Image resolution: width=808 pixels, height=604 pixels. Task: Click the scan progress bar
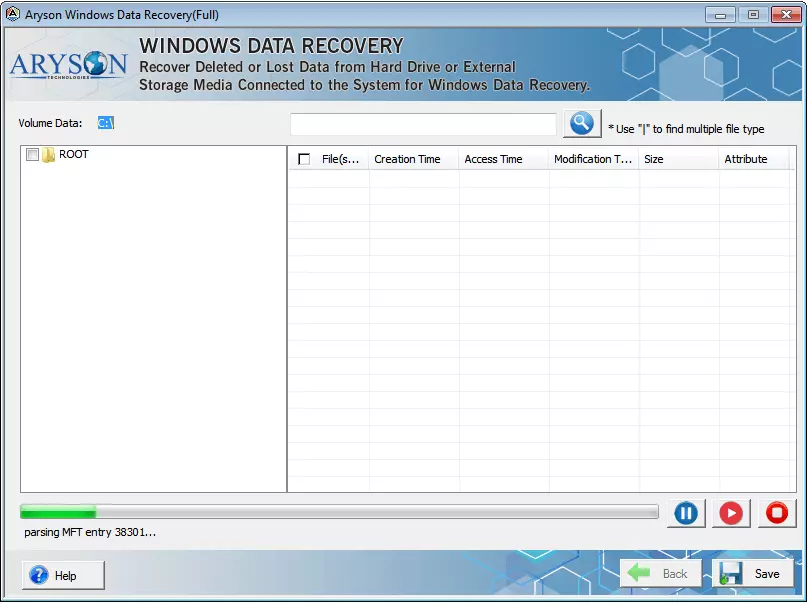(340, 511)
